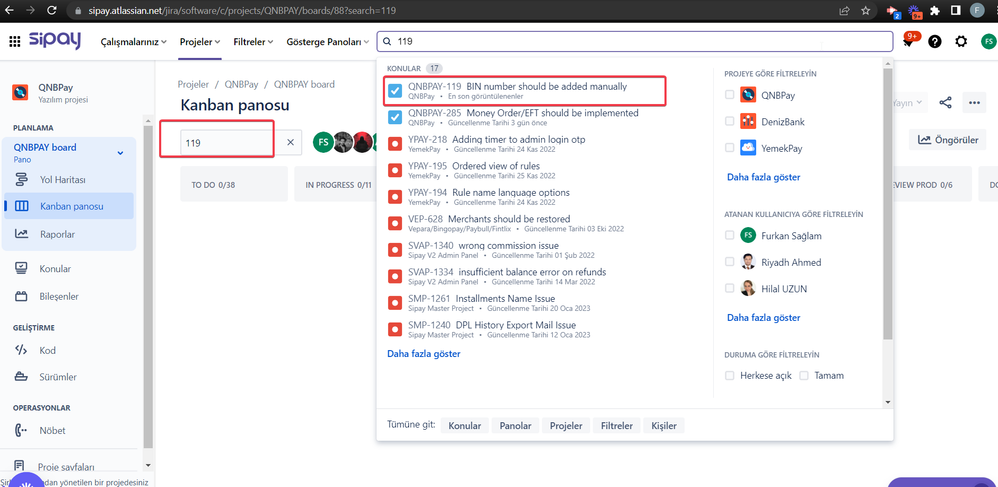Check the Hilal UZUN assignee checkbox

(x=729, y=288)
